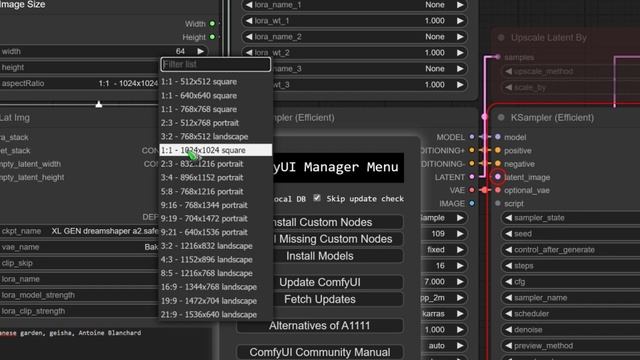Toggle Skip update check checkbox
640x360 pixels.
point(317,198)
